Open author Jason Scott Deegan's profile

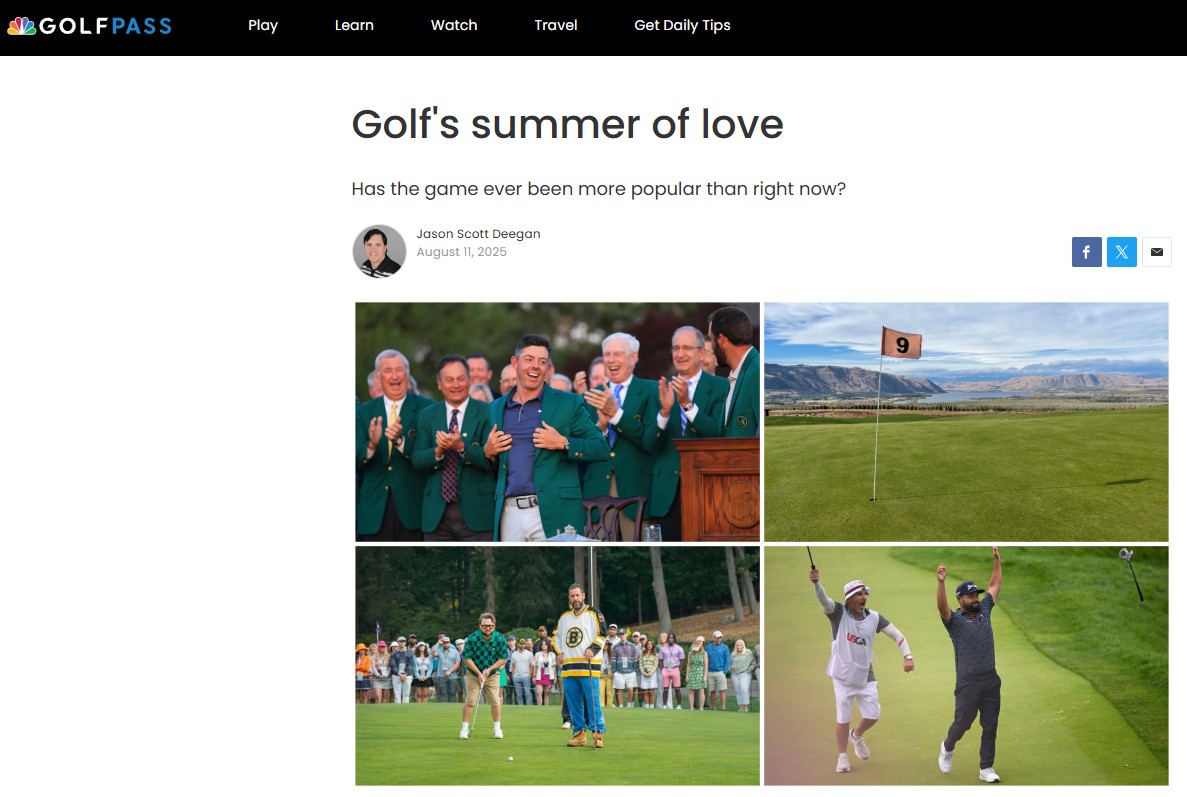(478, 234)
